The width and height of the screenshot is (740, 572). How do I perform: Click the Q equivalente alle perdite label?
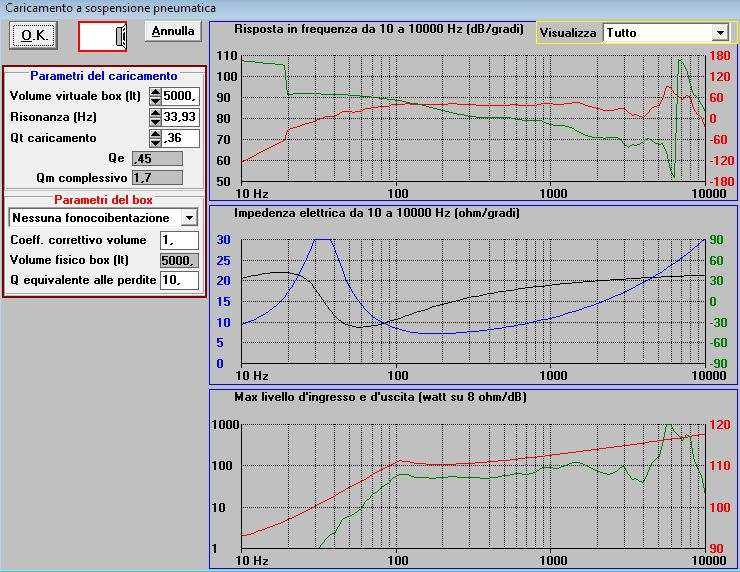click(83, 280)
